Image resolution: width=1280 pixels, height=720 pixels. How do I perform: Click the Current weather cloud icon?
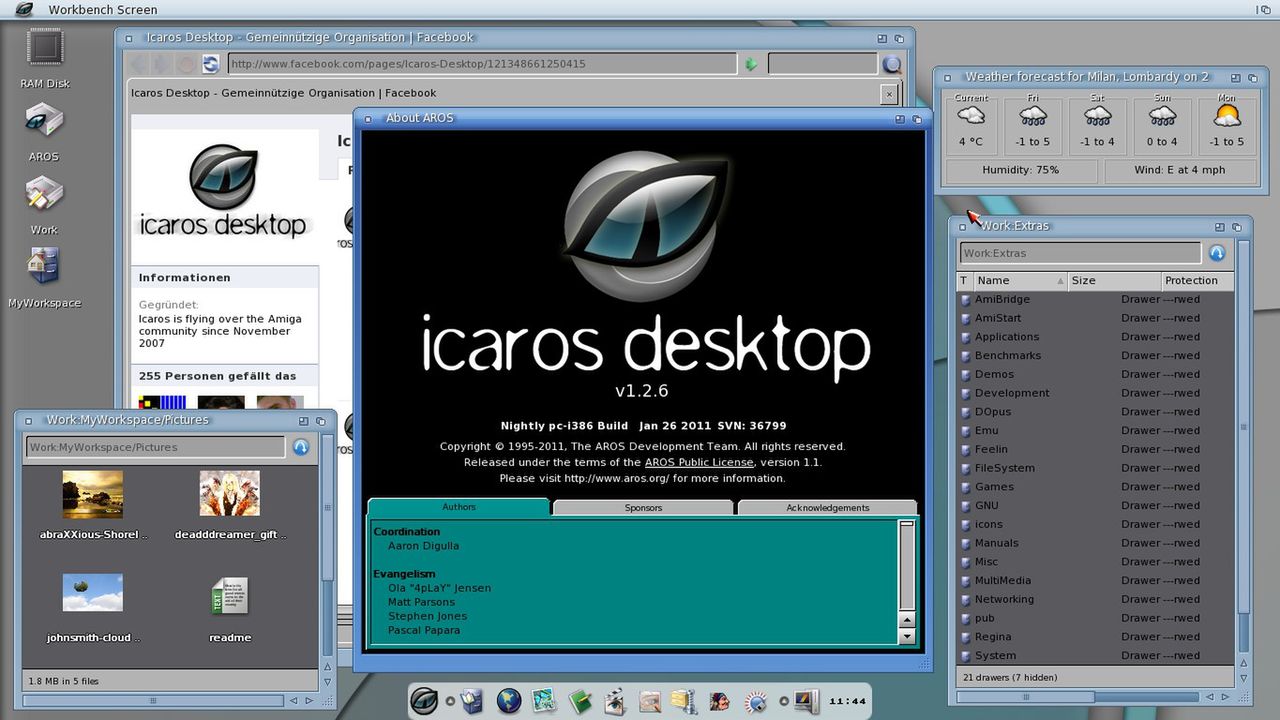(971, 116)
